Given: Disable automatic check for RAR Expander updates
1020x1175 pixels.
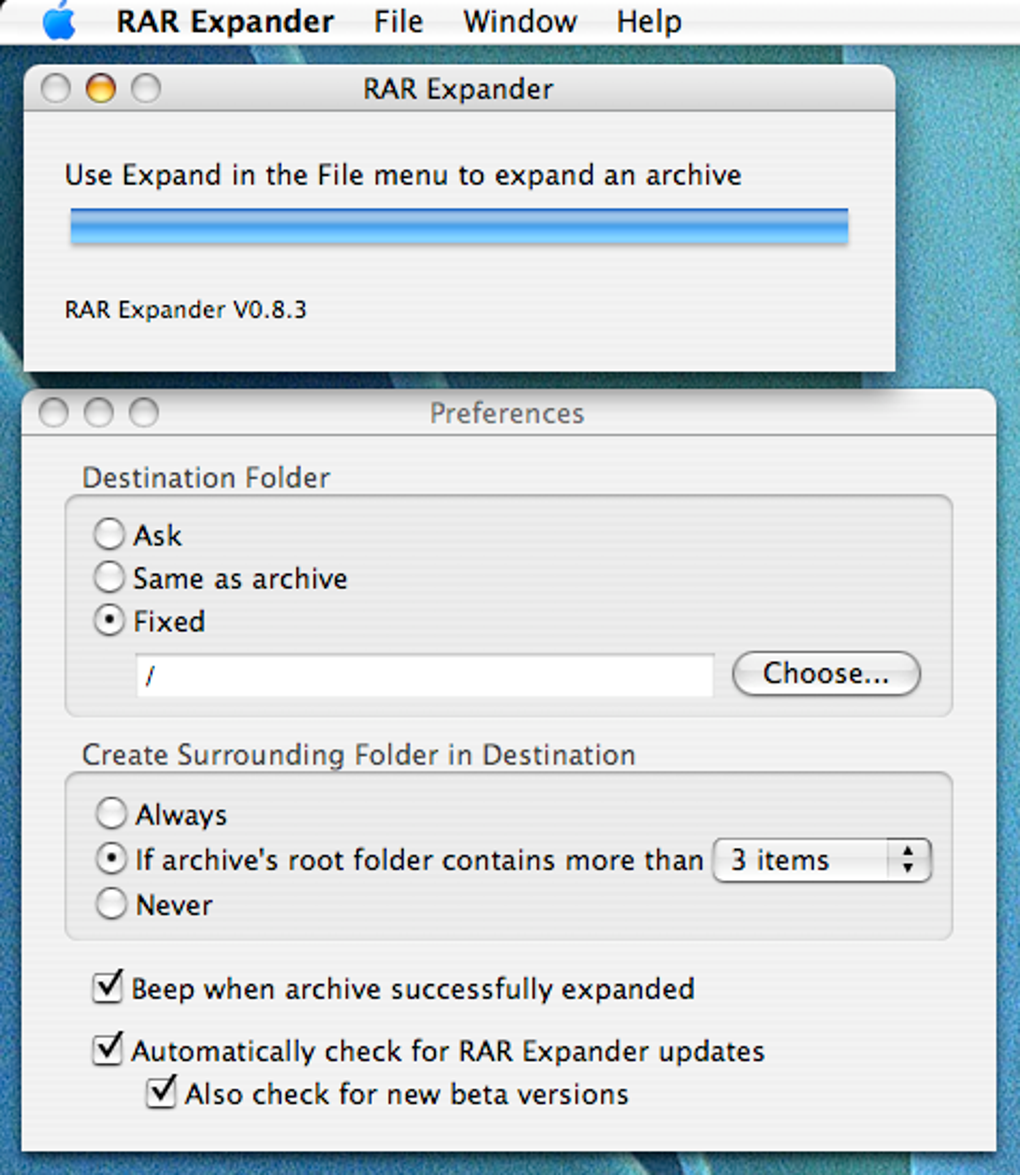Looking at the screenshot, I should click(107, 1051).
